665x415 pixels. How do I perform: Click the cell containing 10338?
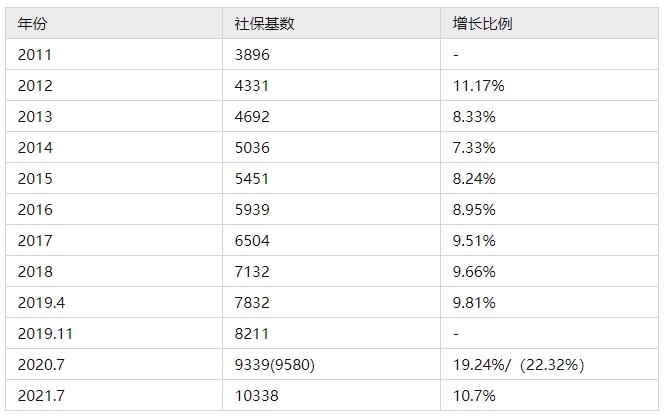pos(256,395)
